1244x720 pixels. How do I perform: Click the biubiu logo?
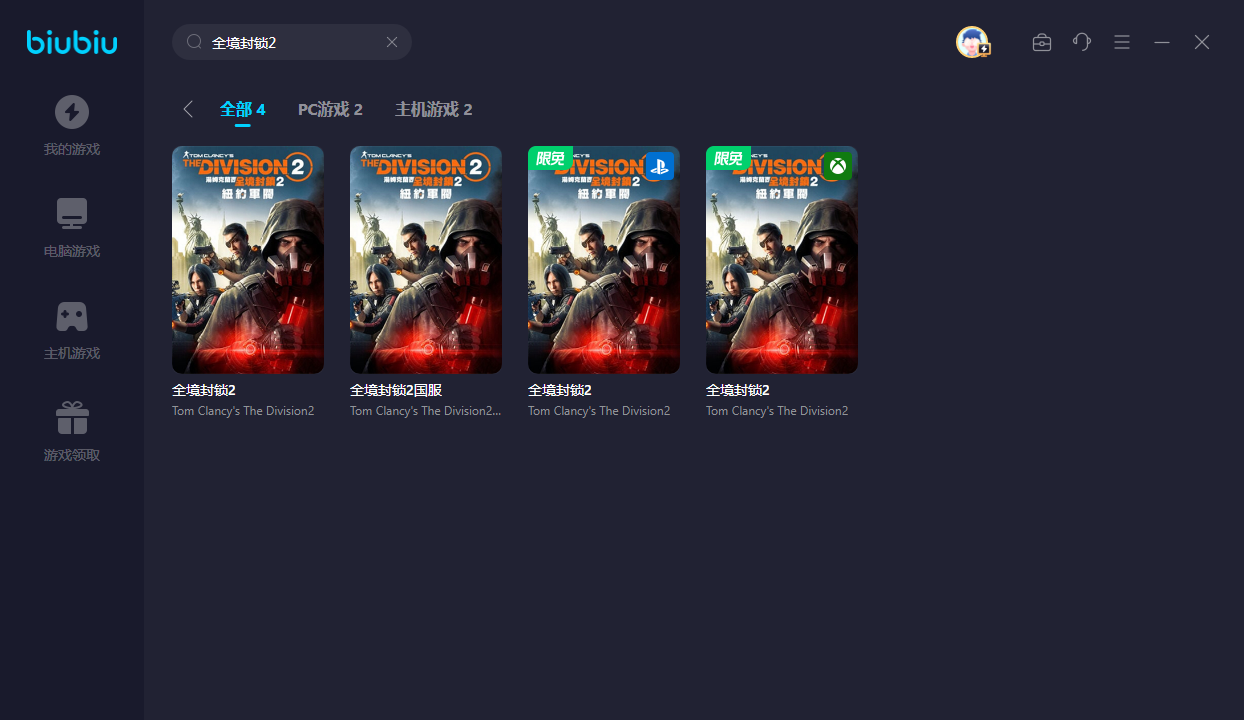point(72,42)
